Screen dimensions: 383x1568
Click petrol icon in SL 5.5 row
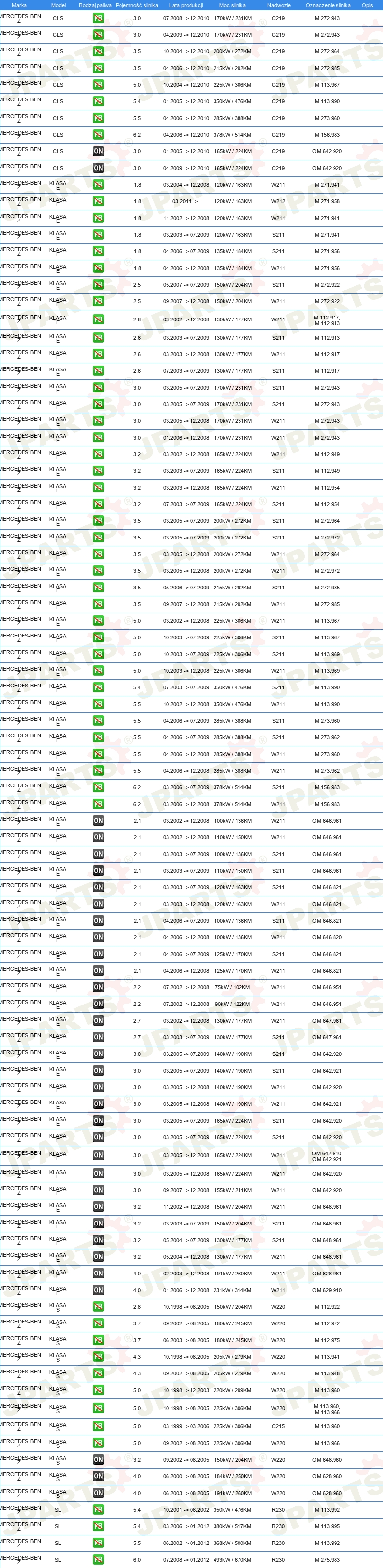coord(98,1543)
